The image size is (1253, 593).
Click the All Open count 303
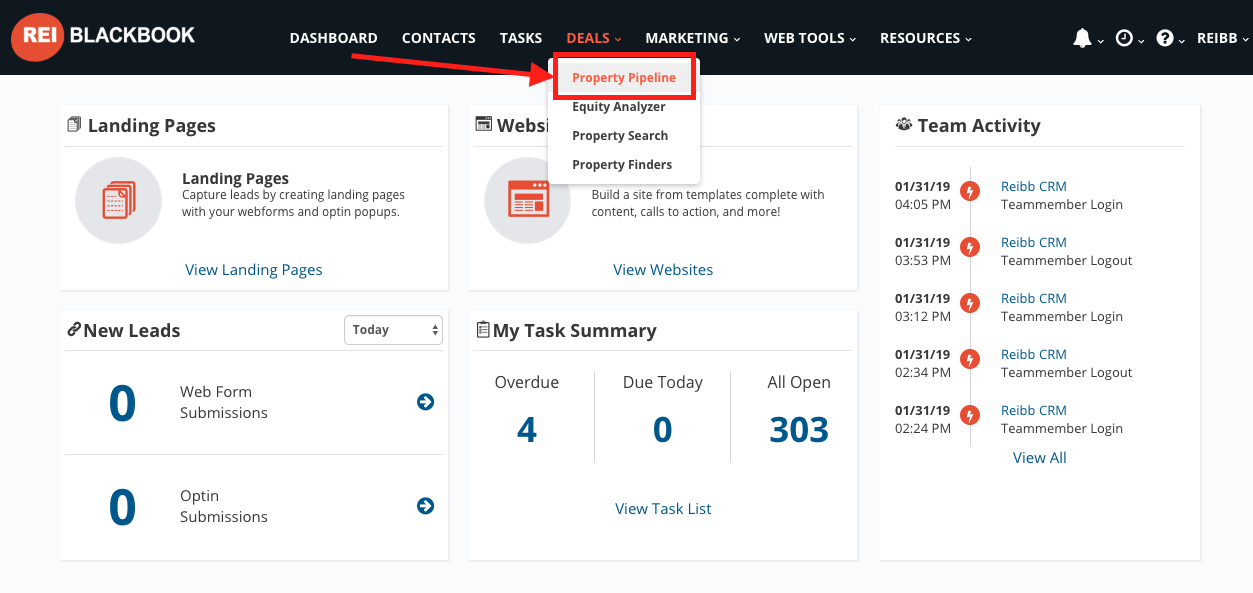[799, 430]
